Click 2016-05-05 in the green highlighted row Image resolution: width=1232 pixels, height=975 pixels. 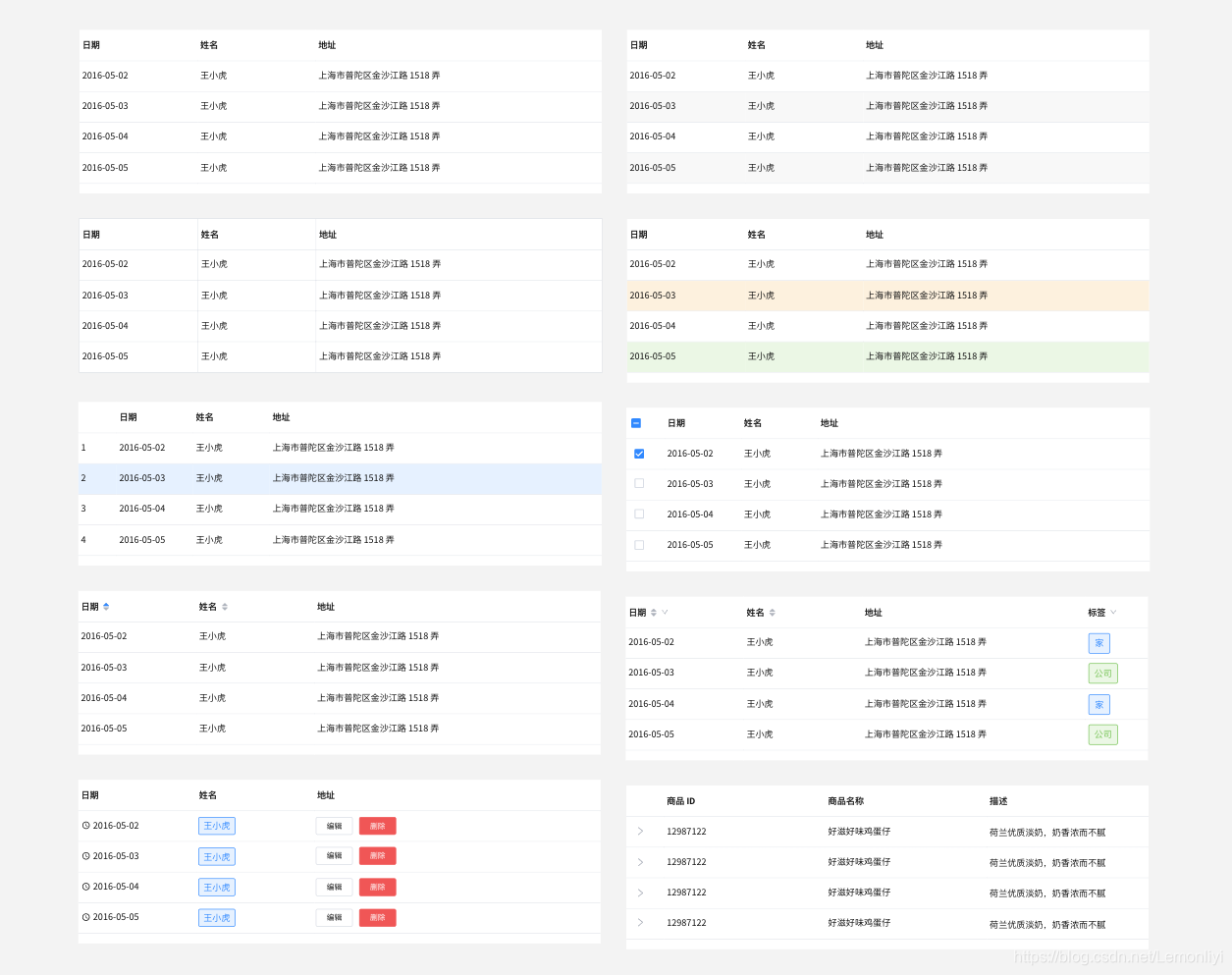(653, 356)
